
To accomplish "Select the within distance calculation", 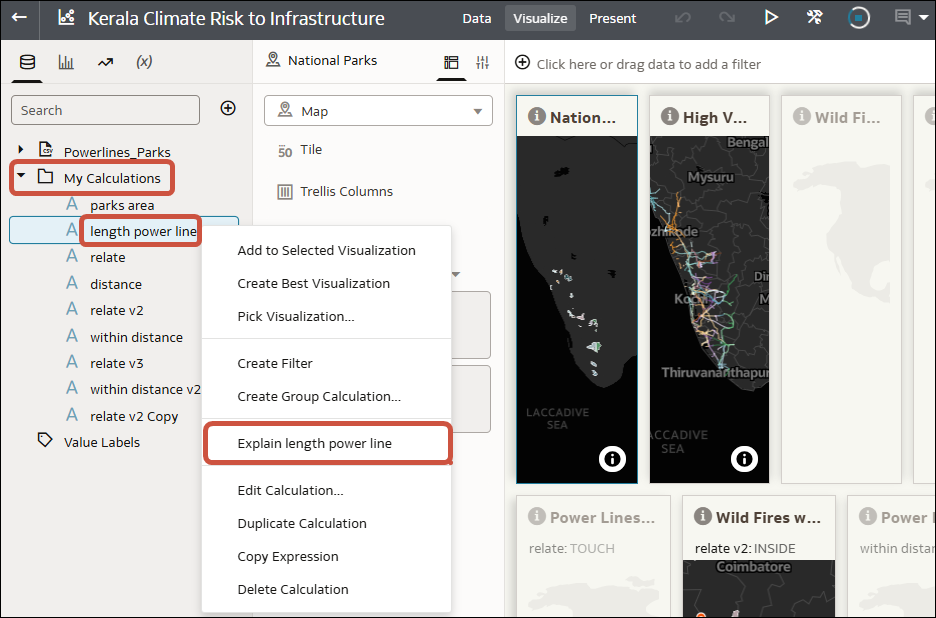I will coord(136,337).
